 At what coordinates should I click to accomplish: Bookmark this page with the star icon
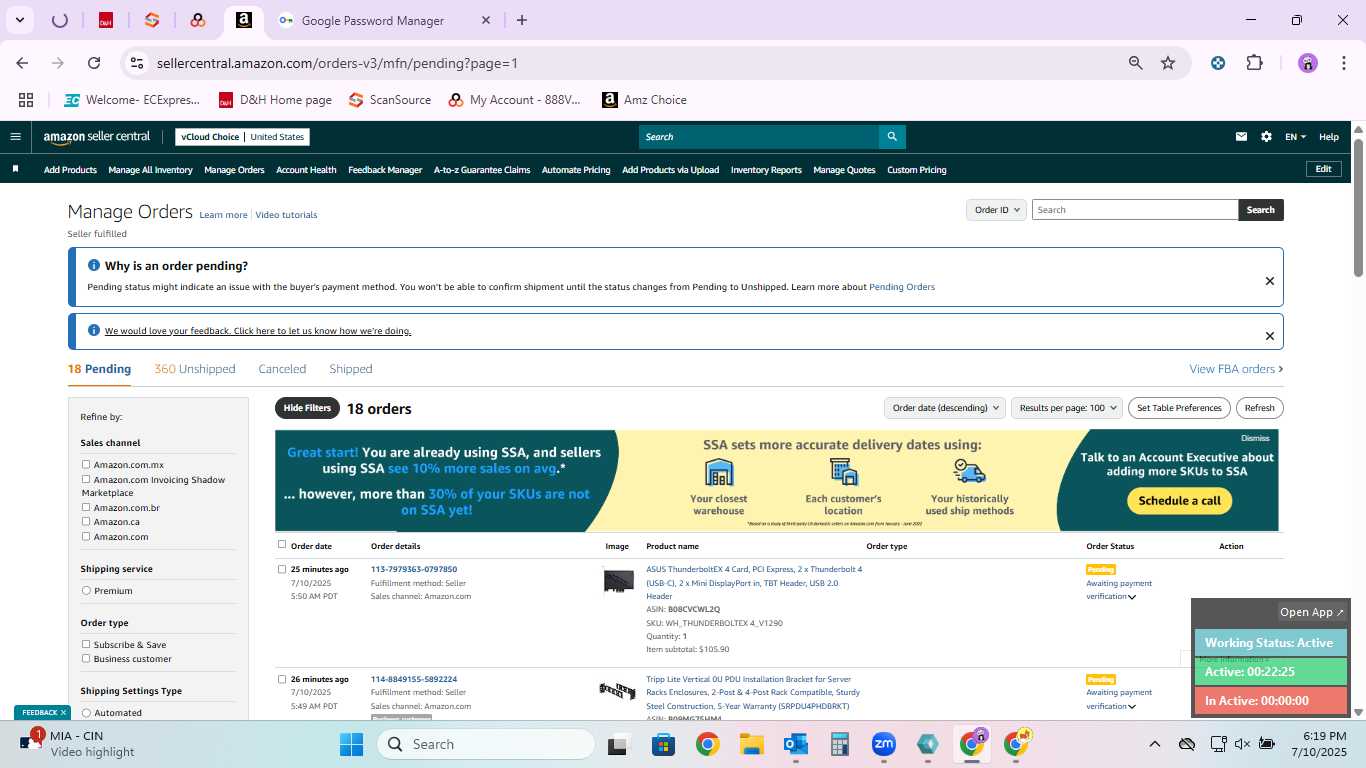pos(1168,63)
